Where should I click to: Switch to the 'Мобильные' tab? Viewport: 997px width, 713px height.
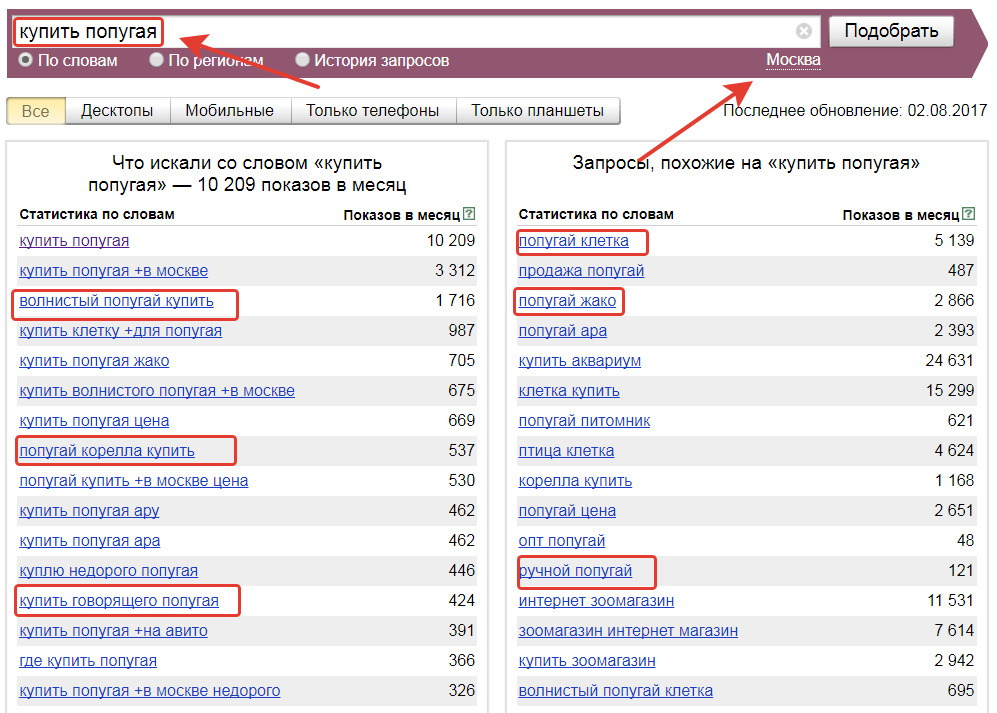[x=229, y=111]
